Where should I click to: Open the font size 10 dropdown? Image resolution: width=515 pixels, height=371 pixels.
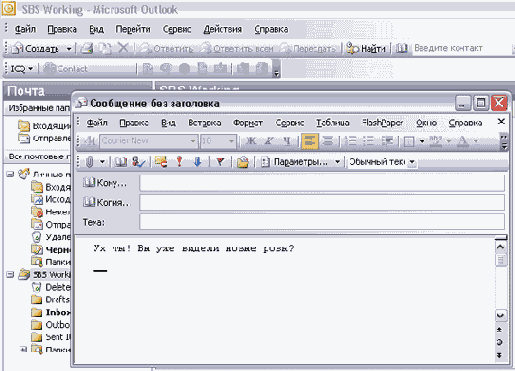[x=231, y=141]
